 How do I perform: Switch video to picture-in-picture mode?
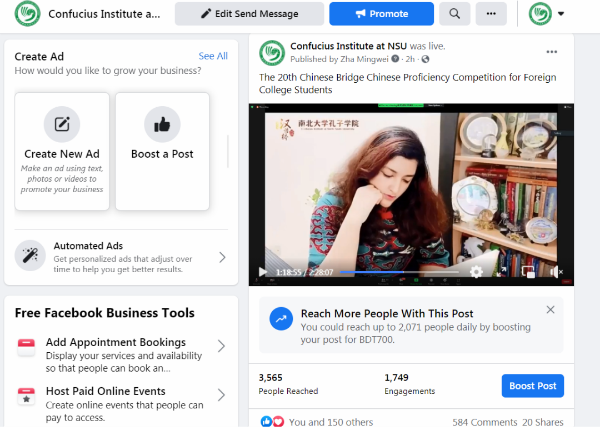click(528, 272)
